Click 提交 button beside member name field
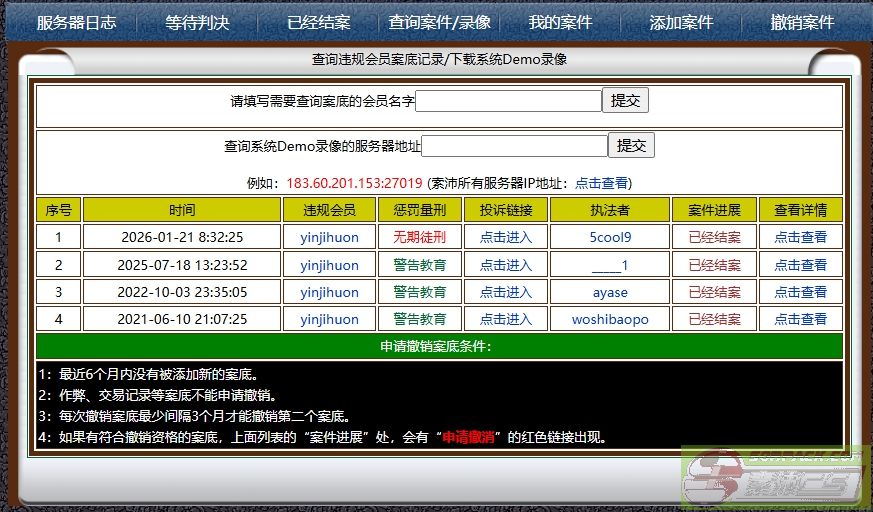 coord(625,100)
